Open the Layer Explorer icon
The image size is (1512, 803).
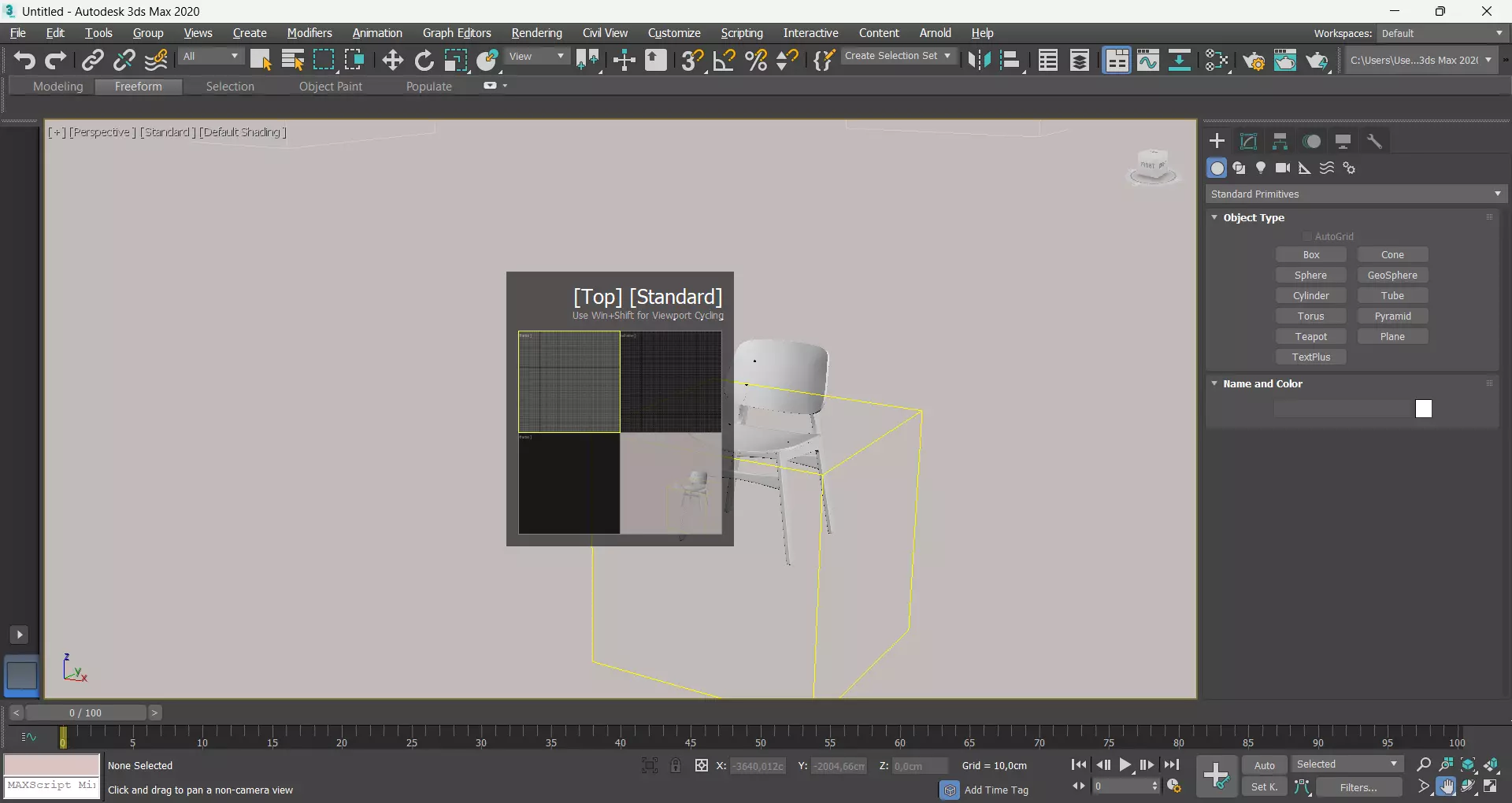(x=1080, y=60)
